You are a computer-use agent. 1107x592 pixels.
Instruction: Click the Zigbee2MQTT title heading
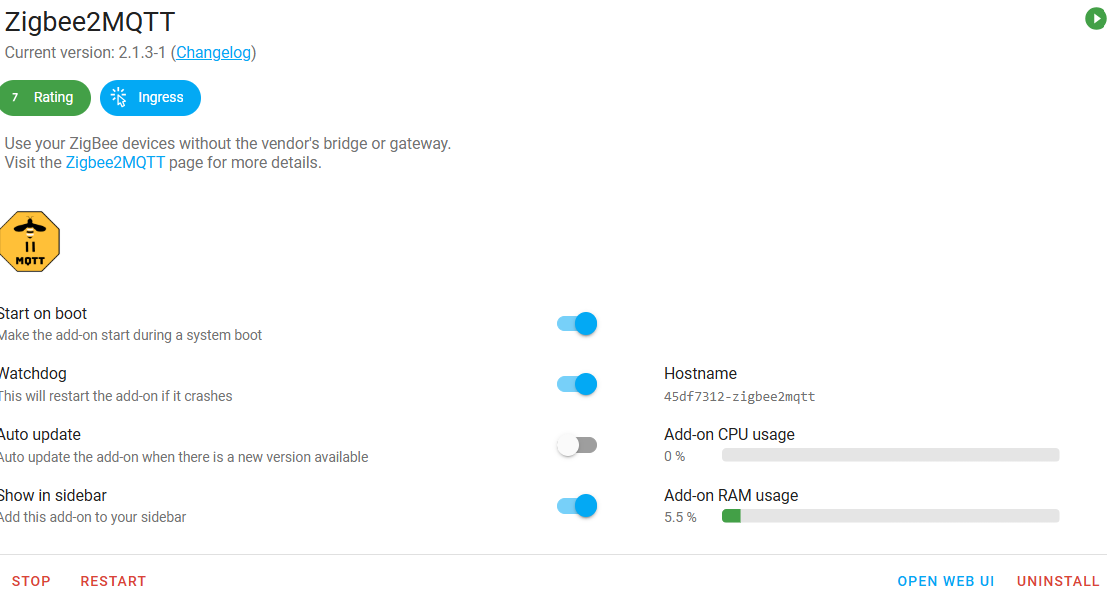(91, 22)
